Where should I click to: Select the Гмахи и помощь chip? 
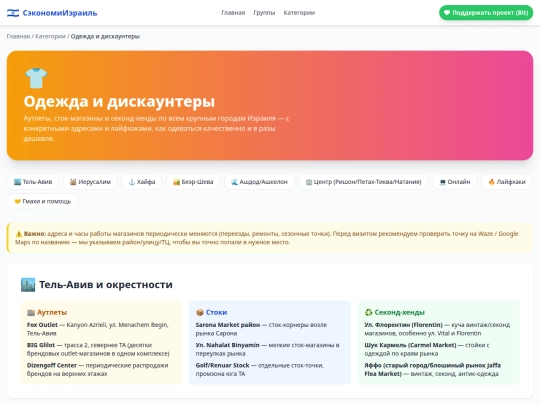coord(42,201)
